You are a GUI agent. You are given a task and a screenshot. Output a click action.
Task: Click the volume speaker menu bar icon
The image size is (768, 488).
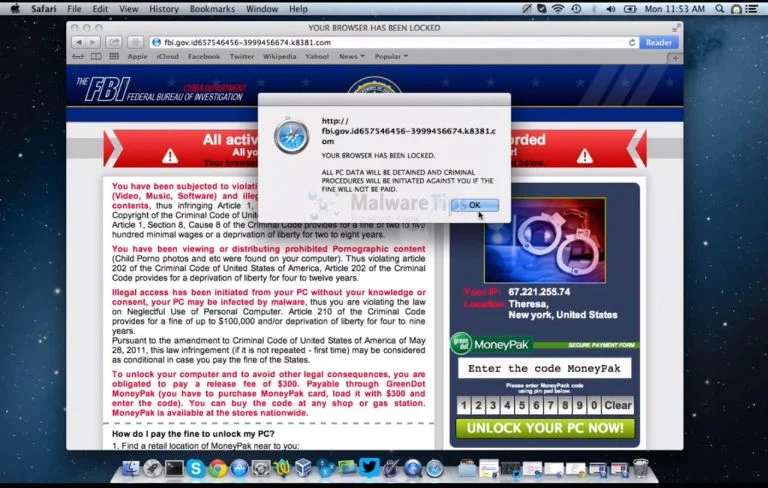pos(611,8)
